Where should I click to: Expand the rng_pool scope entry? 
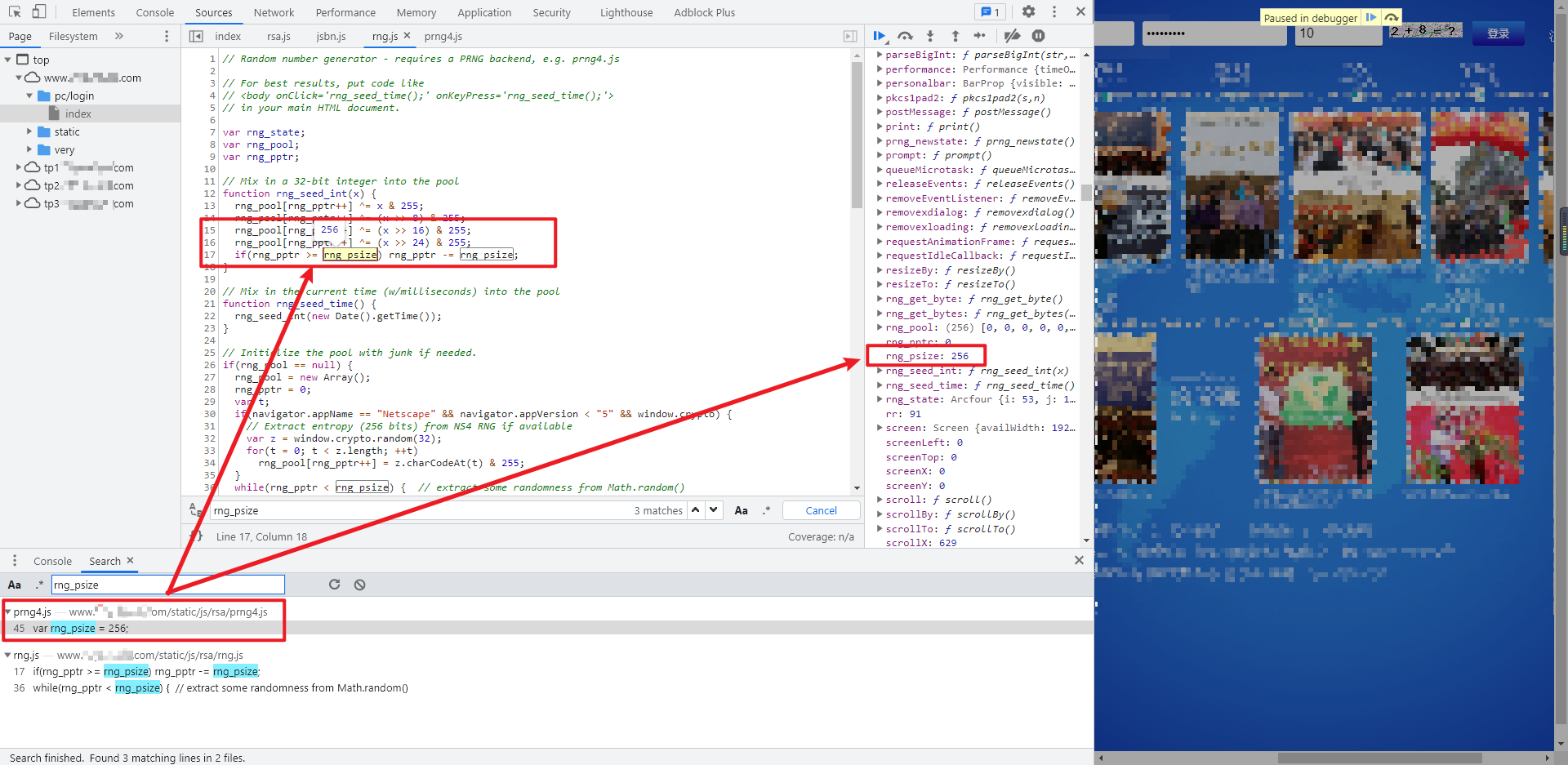[x=880, y=327]
